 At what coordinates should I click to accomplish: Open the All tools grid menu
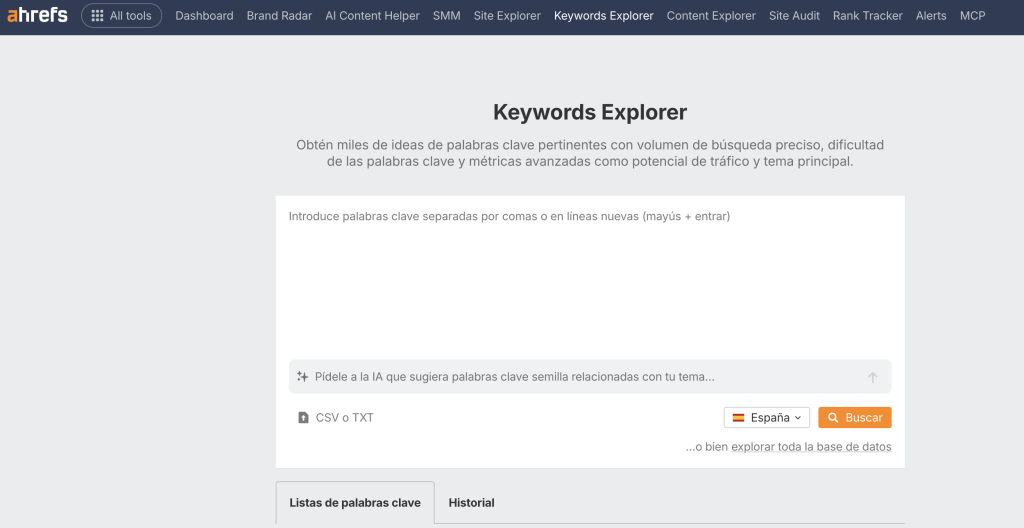coord(121,16)
